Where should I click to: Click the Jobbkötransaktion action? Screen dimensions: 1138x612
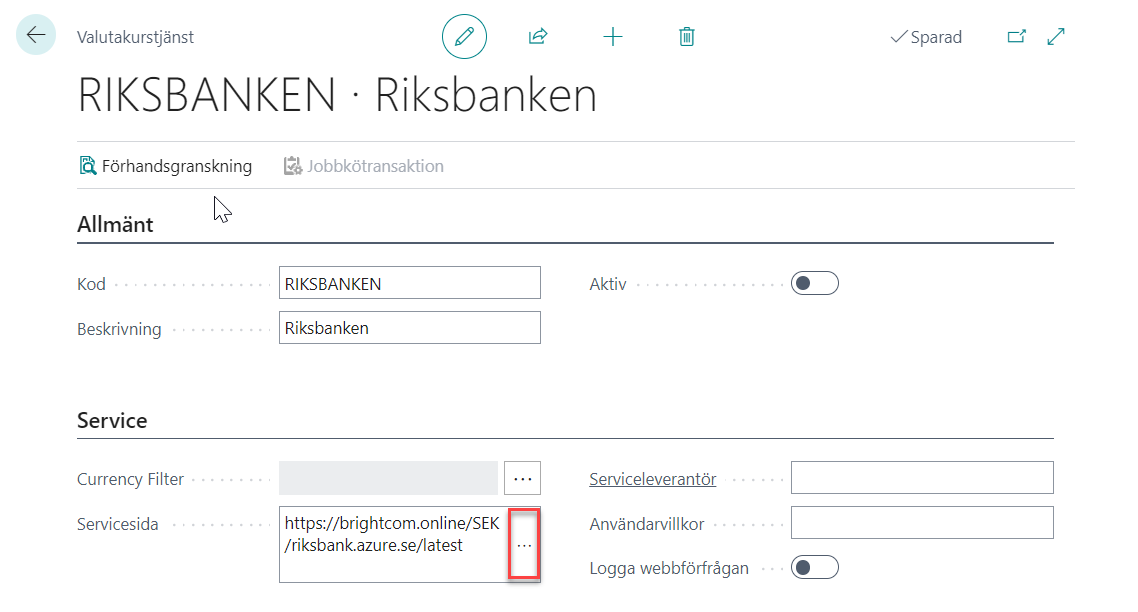[364, 166]
